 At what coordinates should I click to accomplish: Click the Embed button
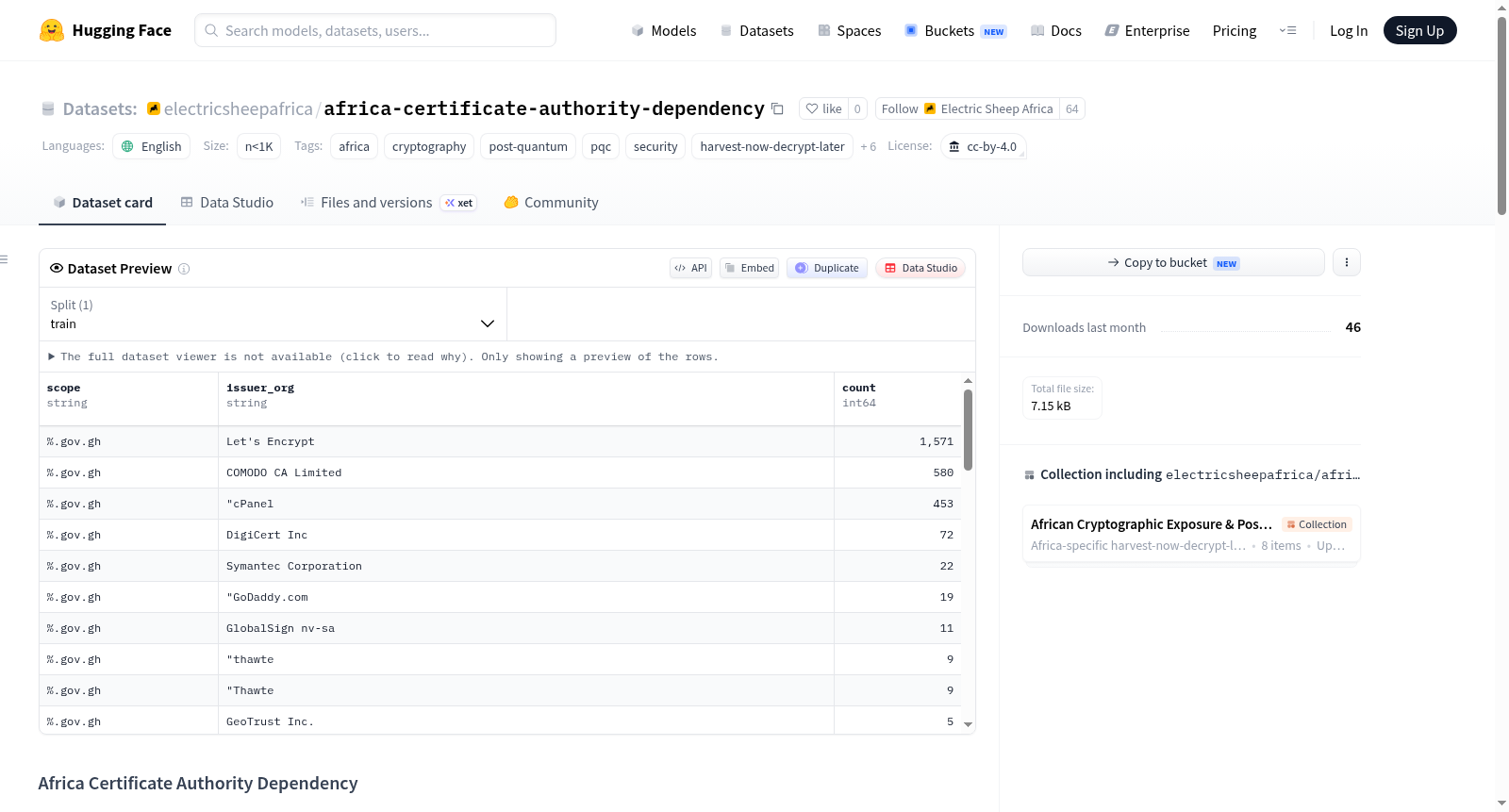click(x=750, y=268)
